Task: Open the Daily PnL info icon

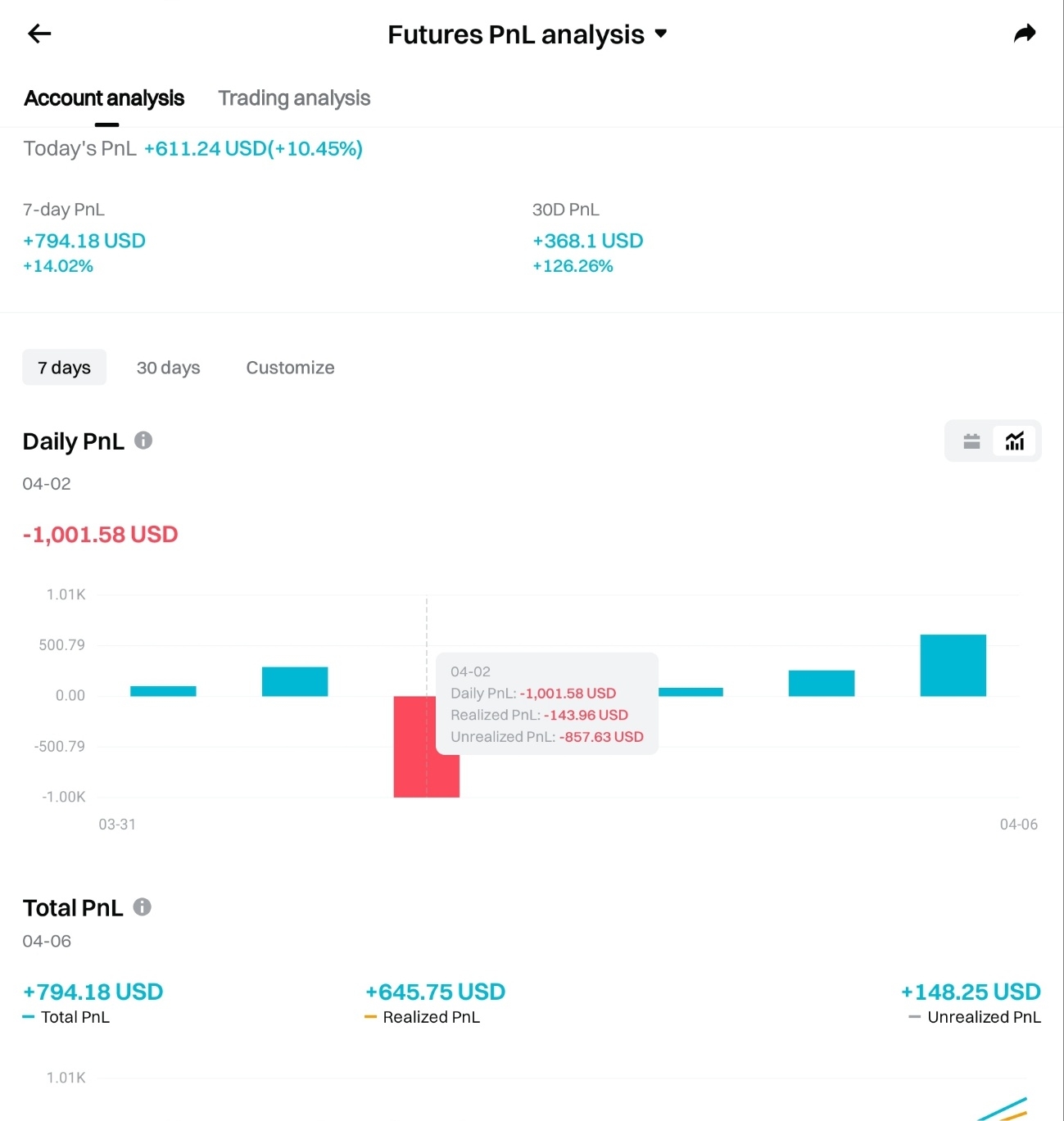Action: (x=143, y=441)
